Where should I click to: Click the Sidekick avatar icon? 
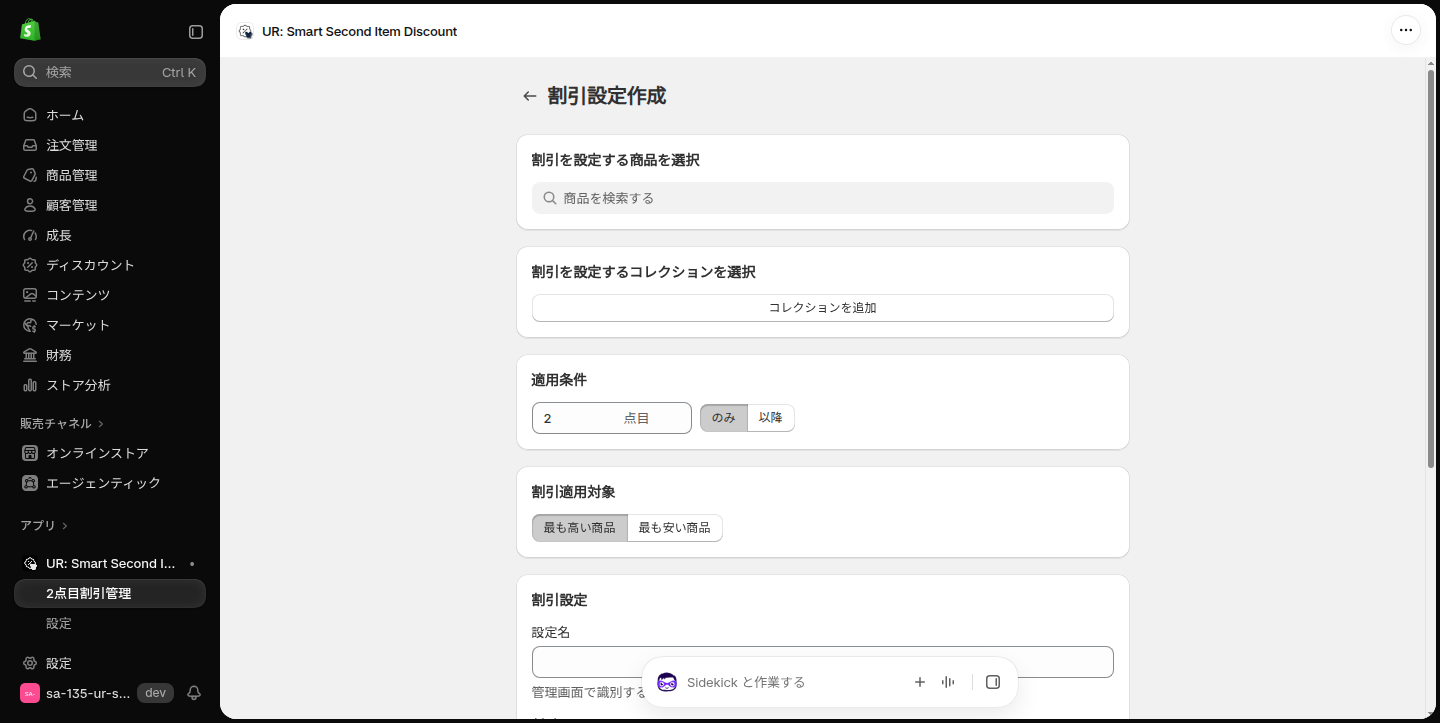point(667,682)
